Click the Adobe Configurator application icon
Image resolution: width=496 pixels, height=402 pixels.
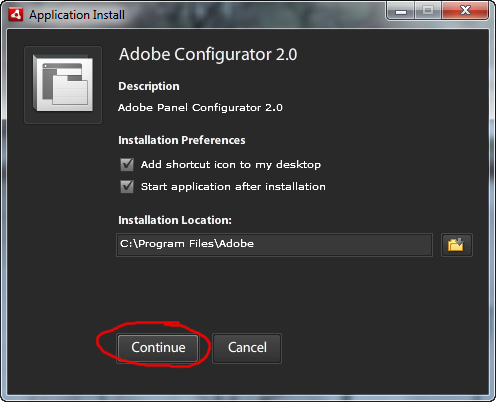click(x=63, y=85)
